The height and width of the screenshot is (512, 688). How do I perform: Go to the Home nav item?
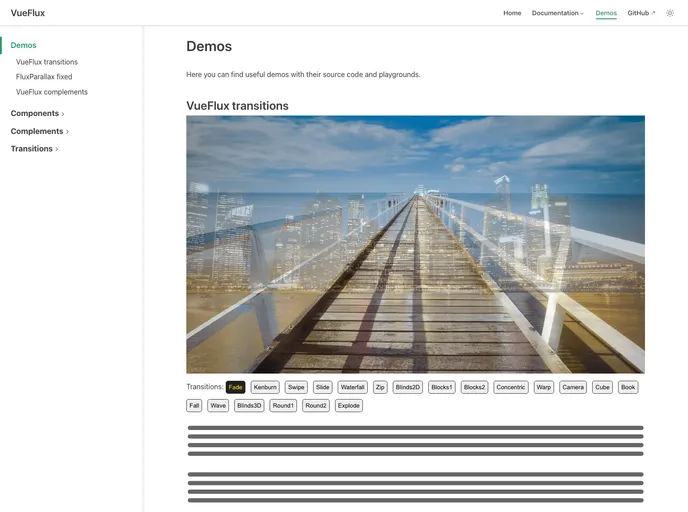pyautogui.click(x=512, y=13)
